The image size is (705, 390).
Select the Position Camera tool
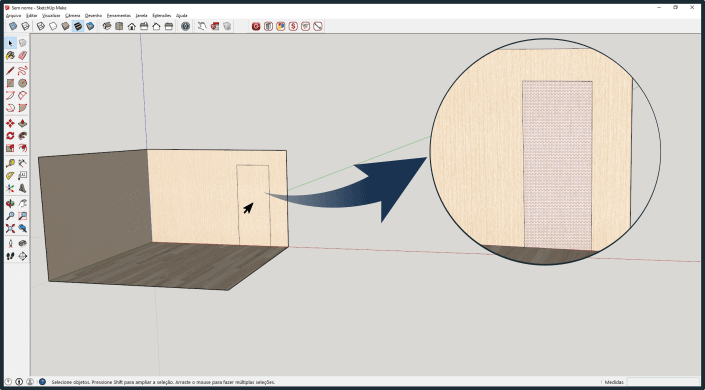10,243
